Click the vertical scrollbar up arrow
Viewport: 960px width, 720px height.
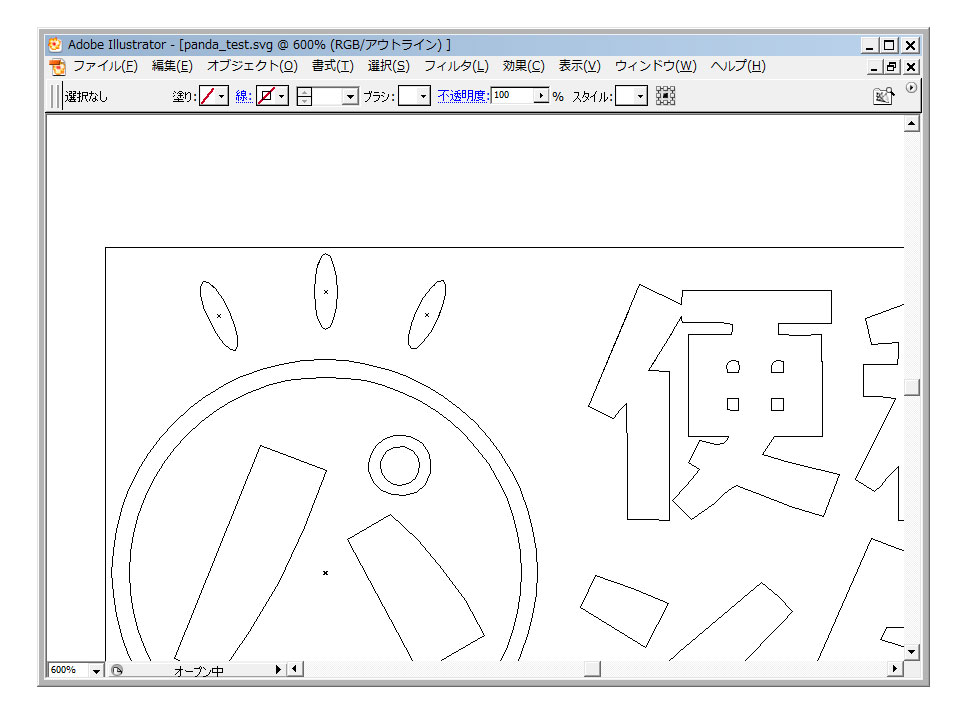click(x=912, y=124)
